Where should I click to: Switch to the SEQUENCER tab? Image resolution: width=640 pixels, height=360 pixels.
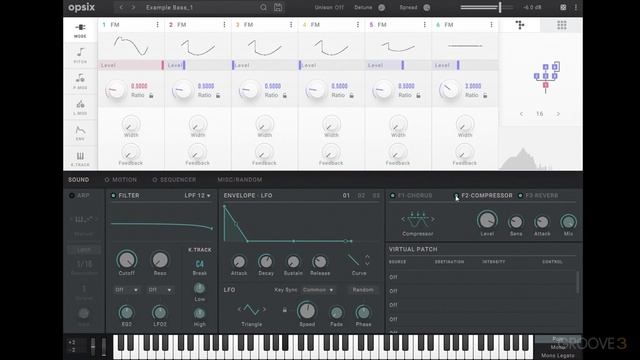tap(178, 180)
